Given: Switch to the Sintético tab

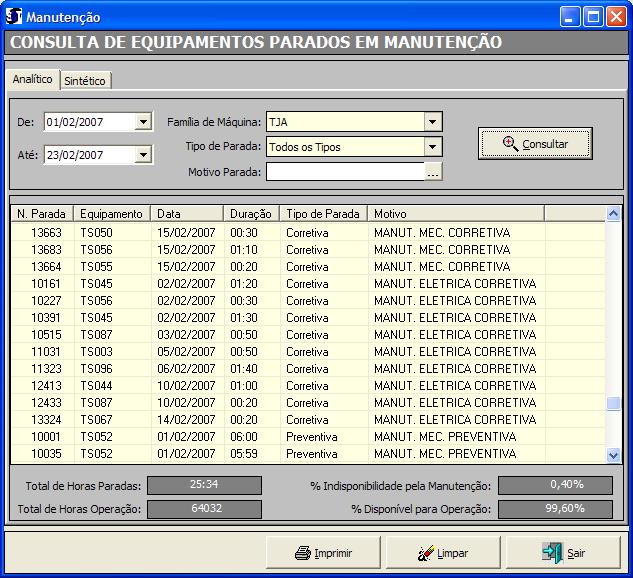Looking at the screenshot, I should click(85, 81).
